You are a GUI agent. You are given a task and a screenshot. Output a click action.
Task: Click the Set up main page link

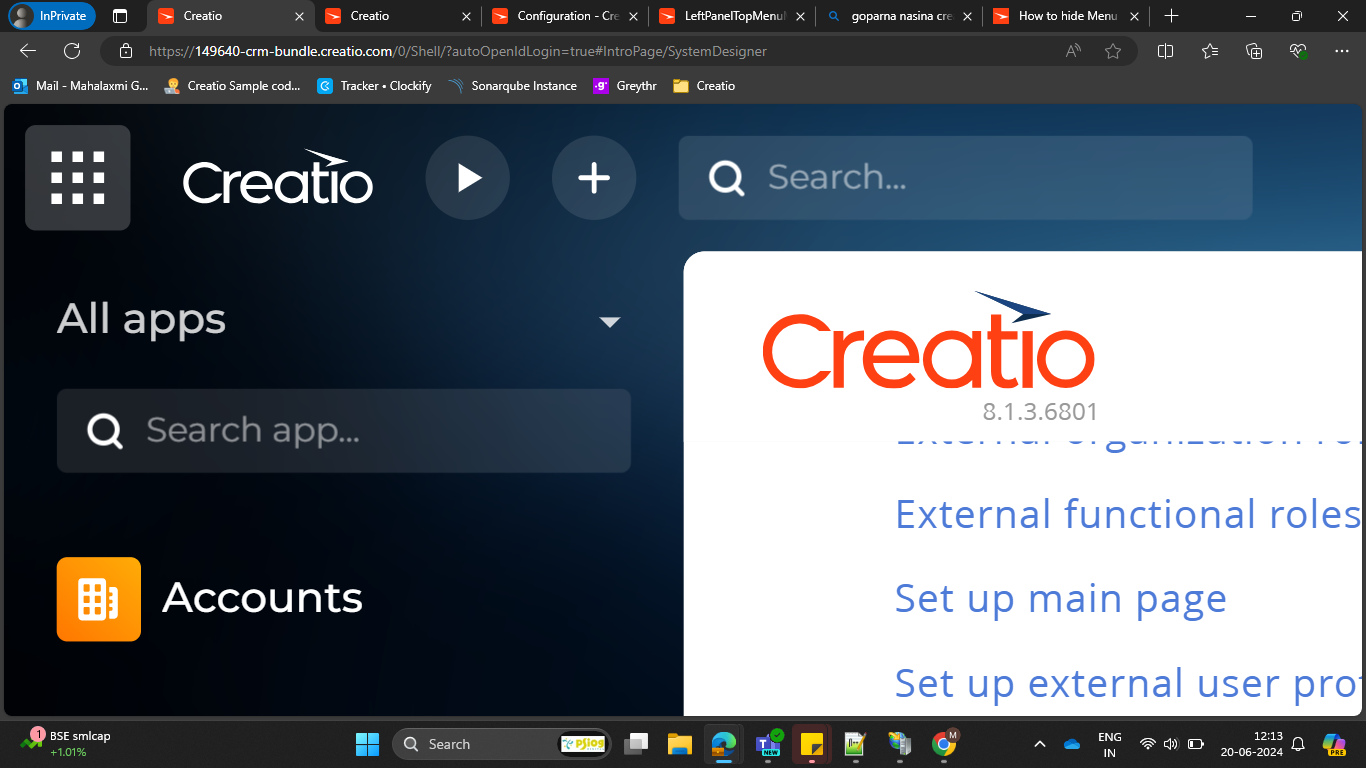coord(1060,598)
